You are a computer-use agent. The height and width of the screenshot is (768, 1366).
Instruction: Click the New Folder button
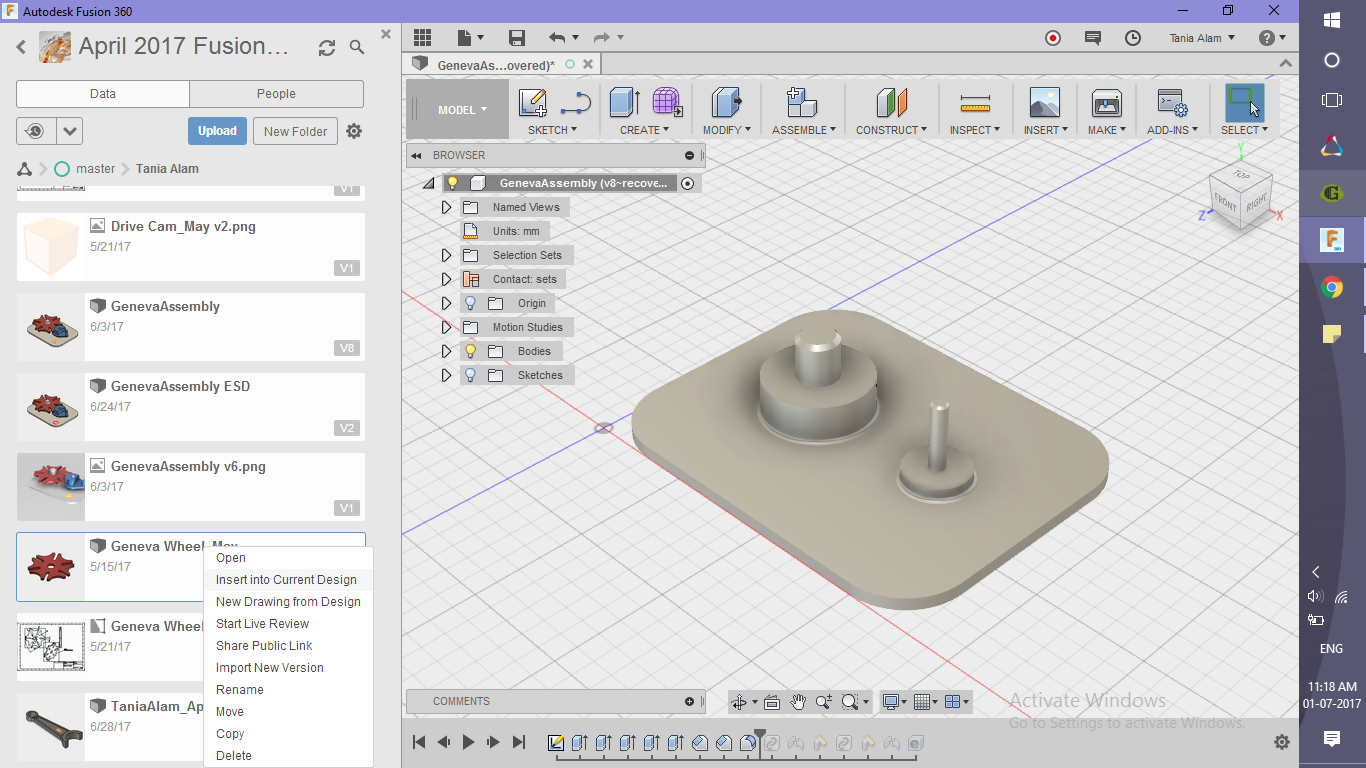tap(295, 131)
